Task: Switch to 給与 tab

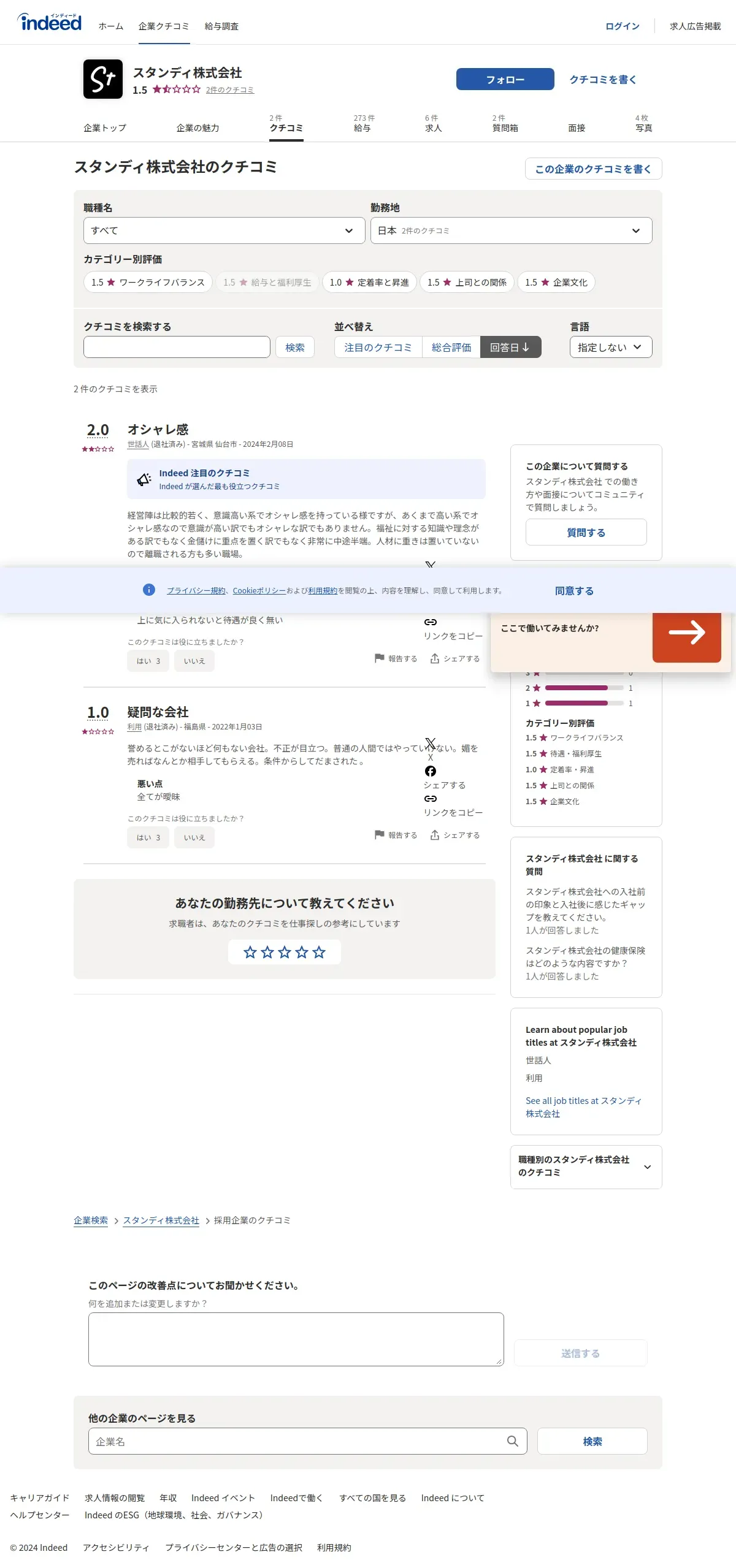Action: pos(364,123)
